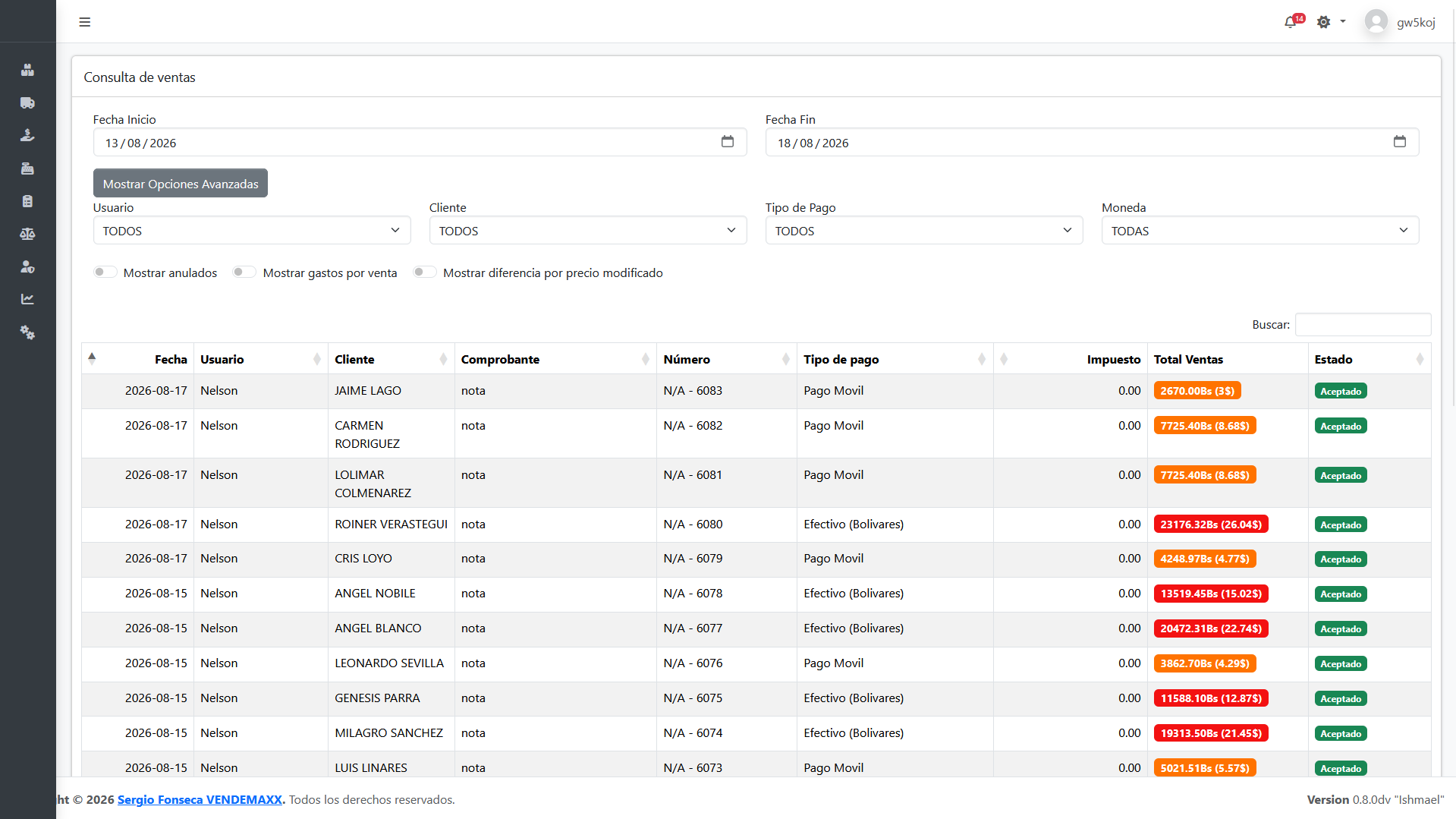Select the JAIME LAGO client cell
Viewport: 1456px width, 819px height.
pyautogui.click(x=392, y=391)
